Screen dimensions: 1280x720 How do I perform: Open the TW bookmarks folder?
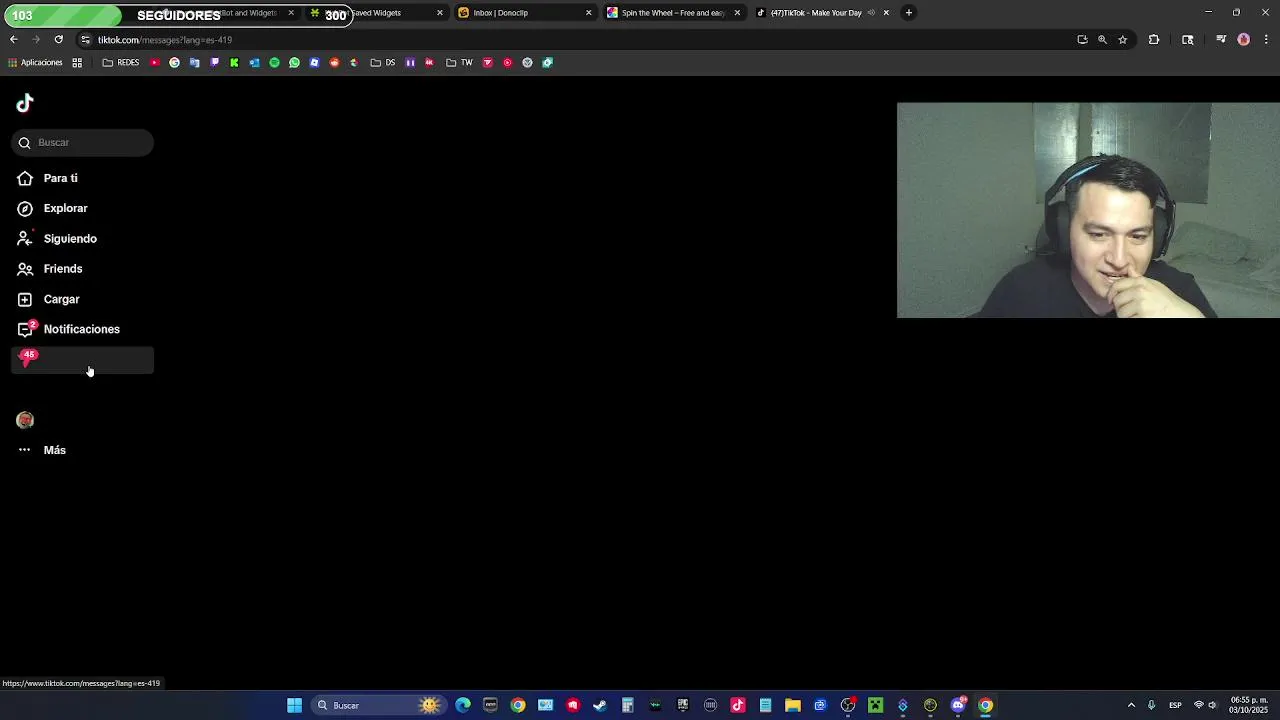click(460, 63)
